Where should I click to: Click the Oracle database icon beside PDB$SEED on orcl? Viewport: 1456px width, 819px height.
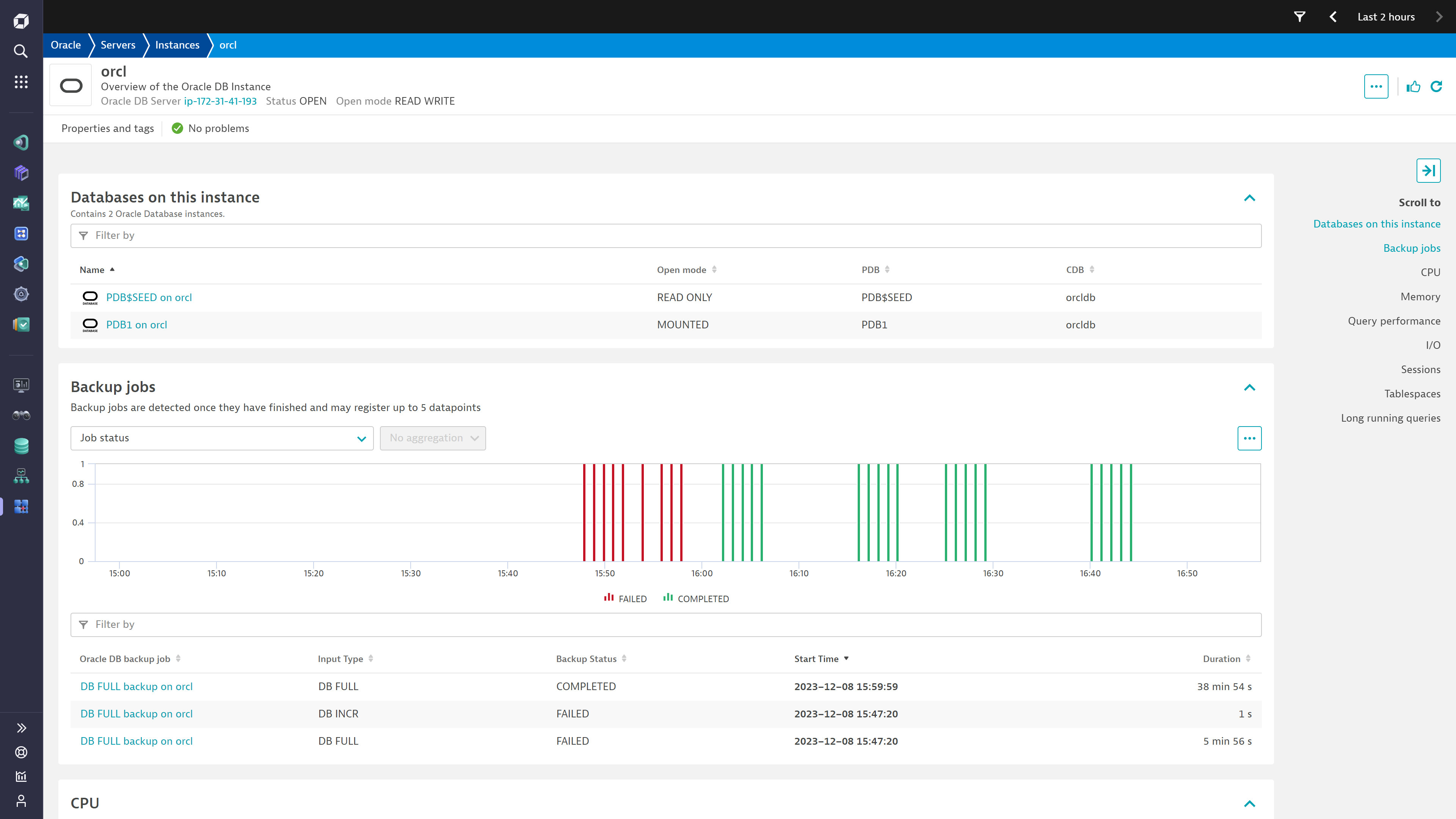coord(90,298)
